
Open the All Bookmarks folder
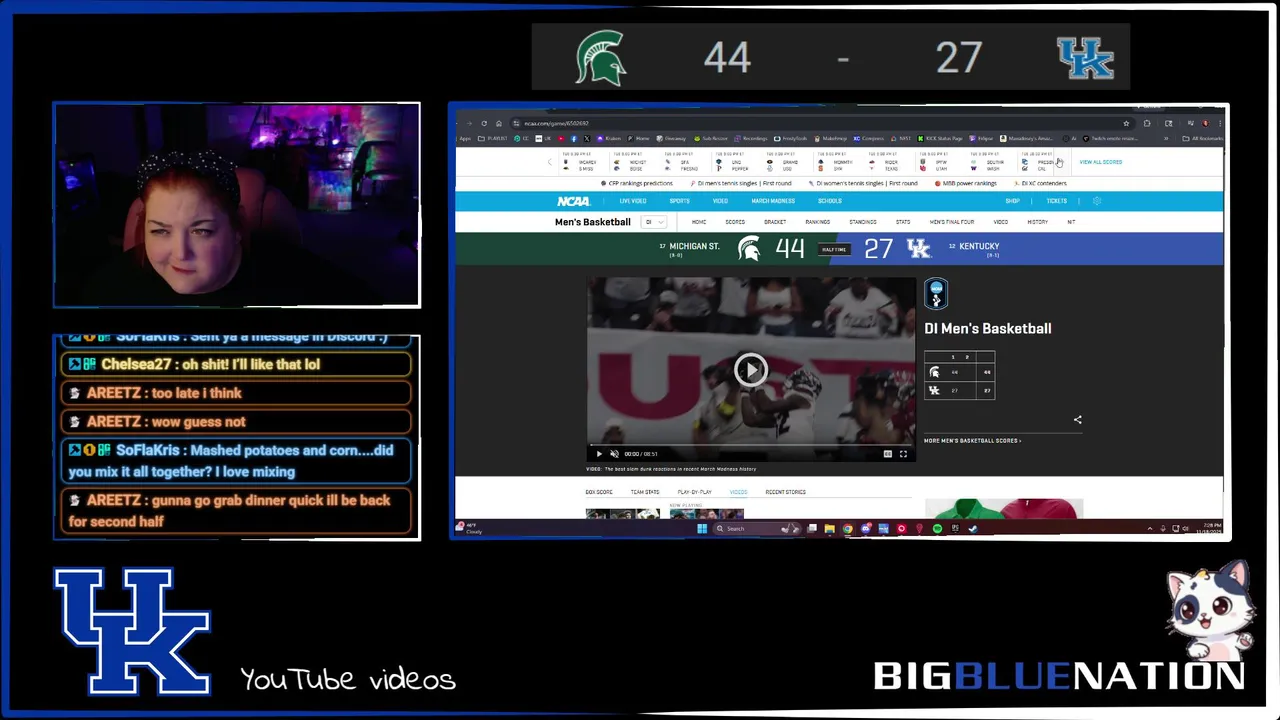[1204, 138]
